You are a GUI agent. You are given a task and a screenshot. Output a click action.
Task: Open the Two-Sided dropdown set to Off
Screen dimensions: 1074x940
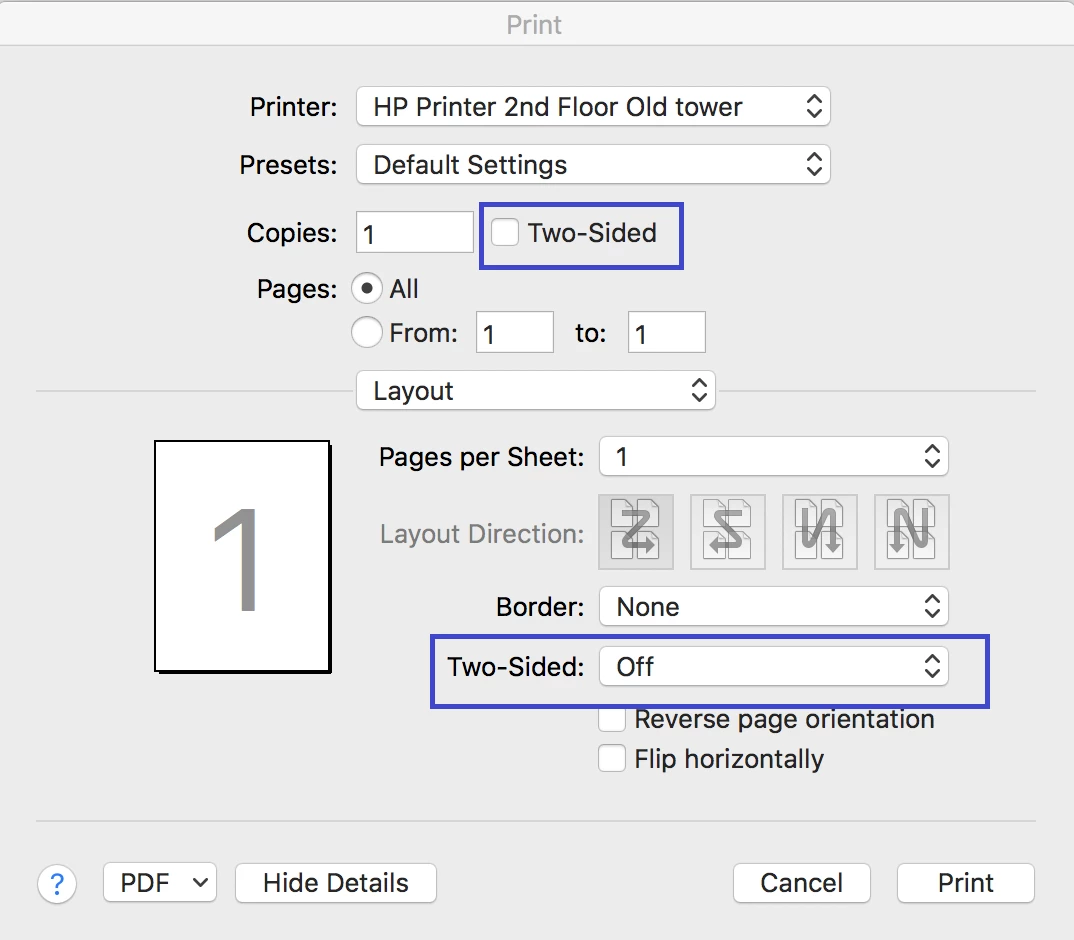773,666
